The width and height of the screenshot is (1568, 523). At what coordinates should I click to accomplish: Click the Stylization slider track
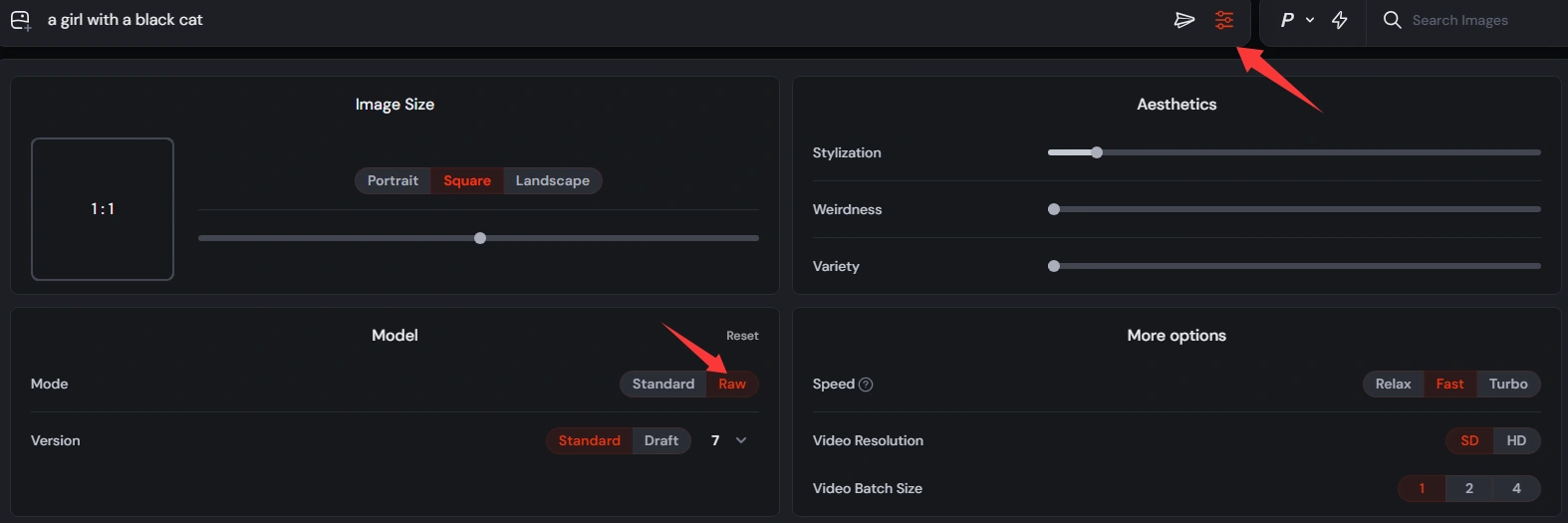click(1294, 152)
